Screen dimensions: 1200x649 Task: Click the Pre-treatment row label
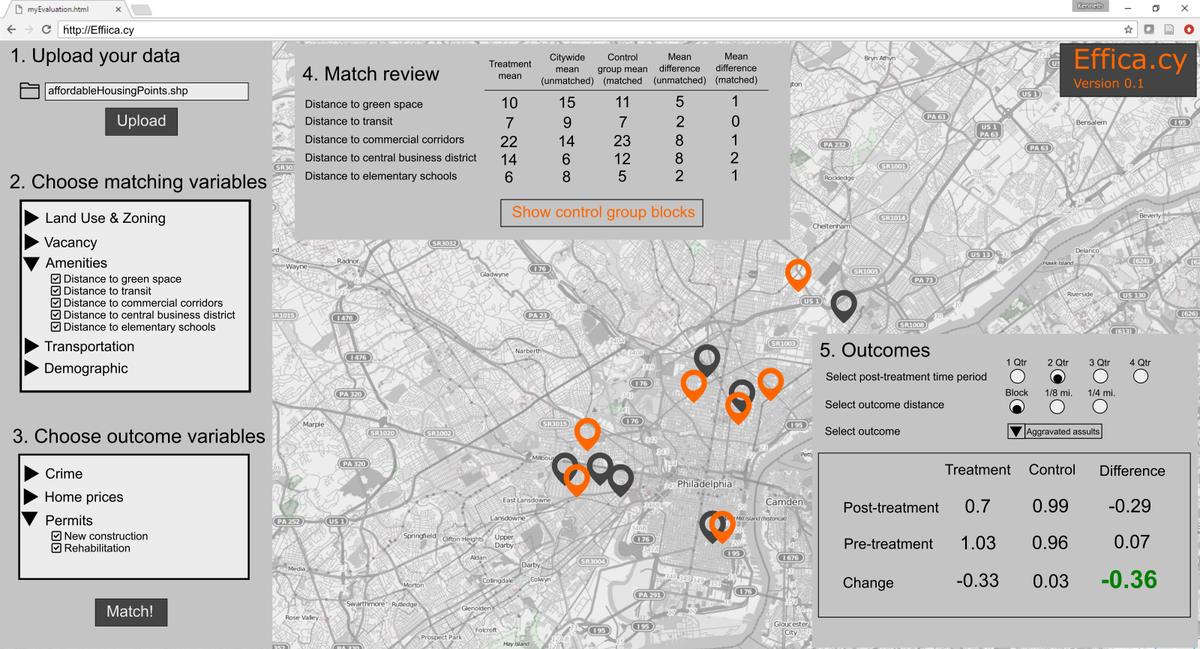[x=888, y=544]
